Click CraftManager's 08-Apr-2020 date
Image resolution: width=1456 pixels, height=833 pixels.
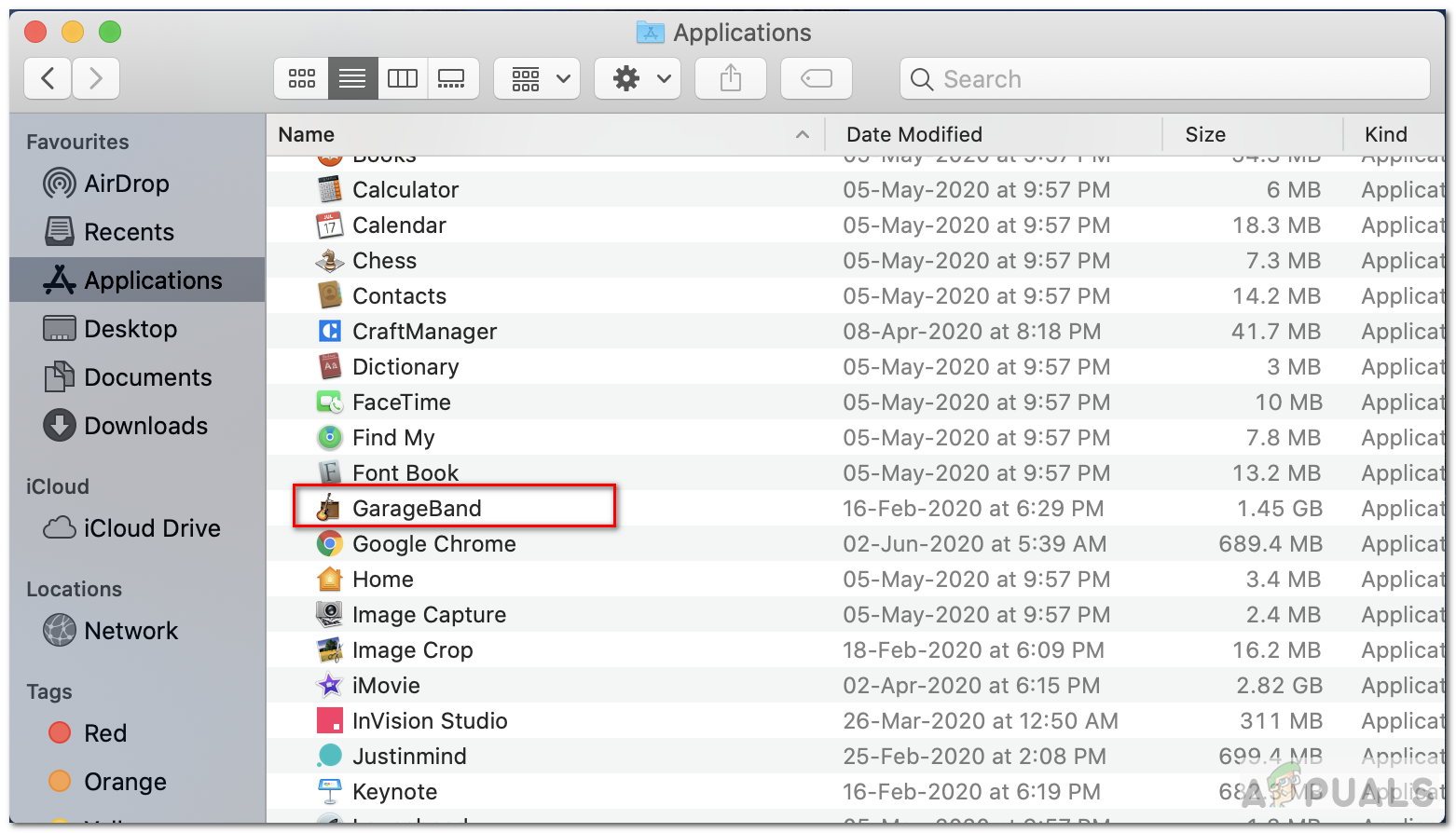point(972,332)
